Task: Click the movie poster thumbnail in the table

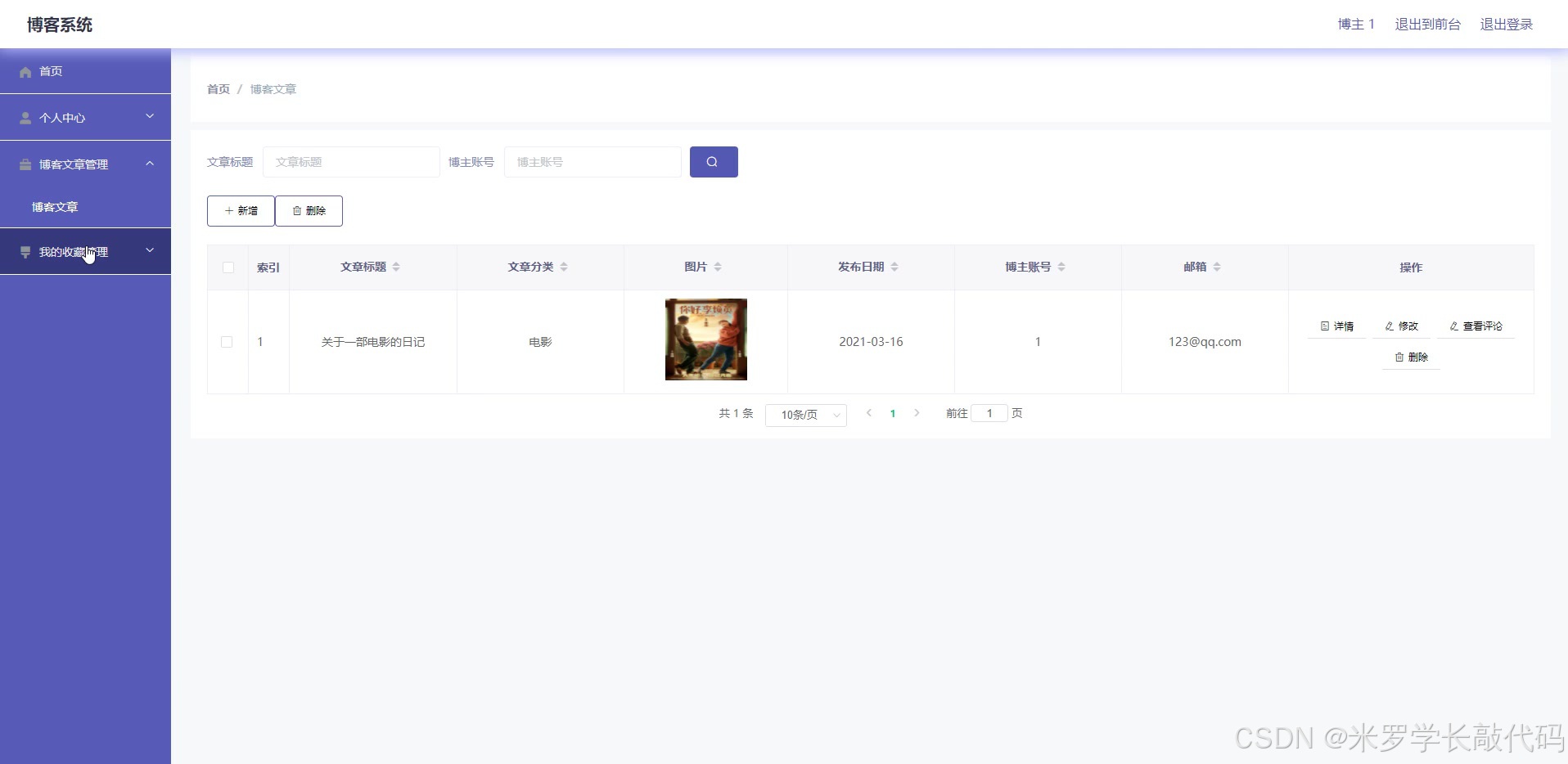Action: 705,339
